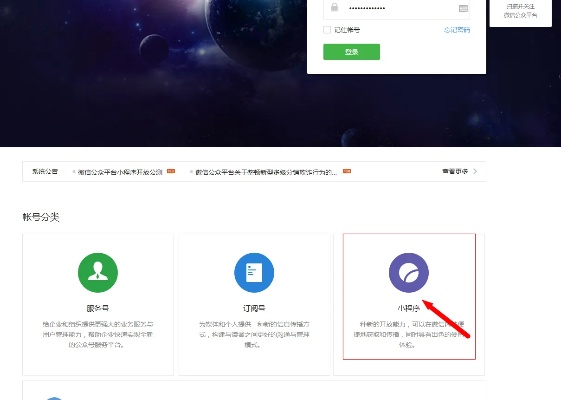Image resolution: width=561 pixels, height=400 pixels.
Task: Tick the 记住帐号 remember account checkbox
Action: 327,30
